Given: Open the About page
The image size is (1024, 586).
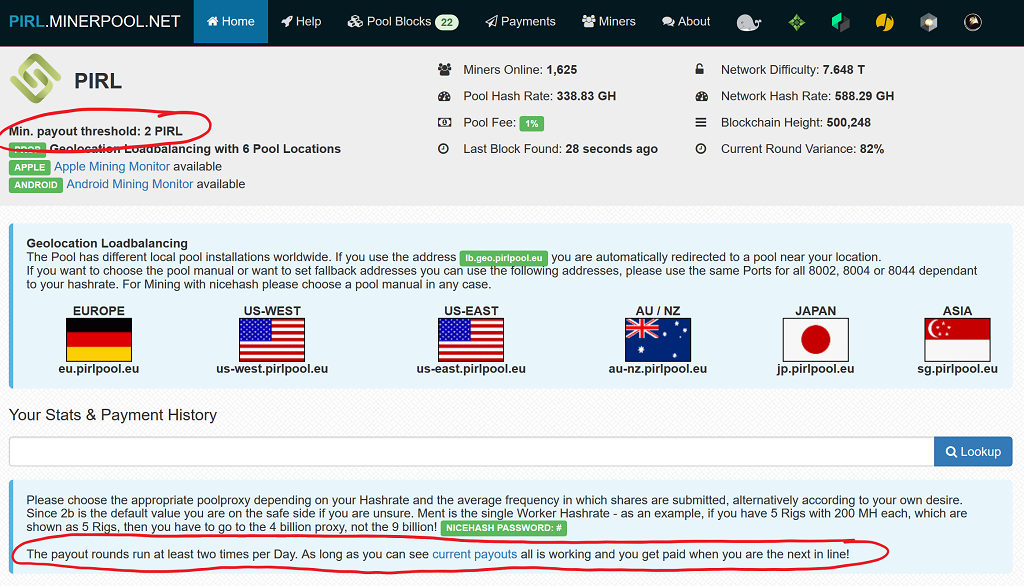Looking at the screenshot, I should [686, 22].
